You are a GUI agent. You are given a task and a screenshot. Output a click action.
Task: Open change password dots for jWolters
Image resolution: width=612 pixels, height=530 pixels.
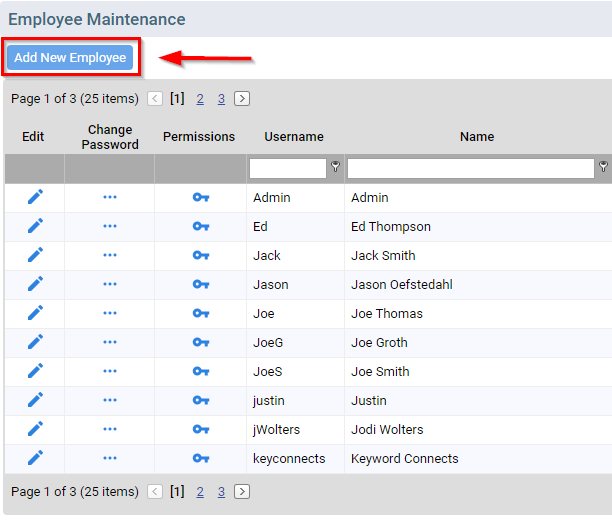click(x=110, y=429)
